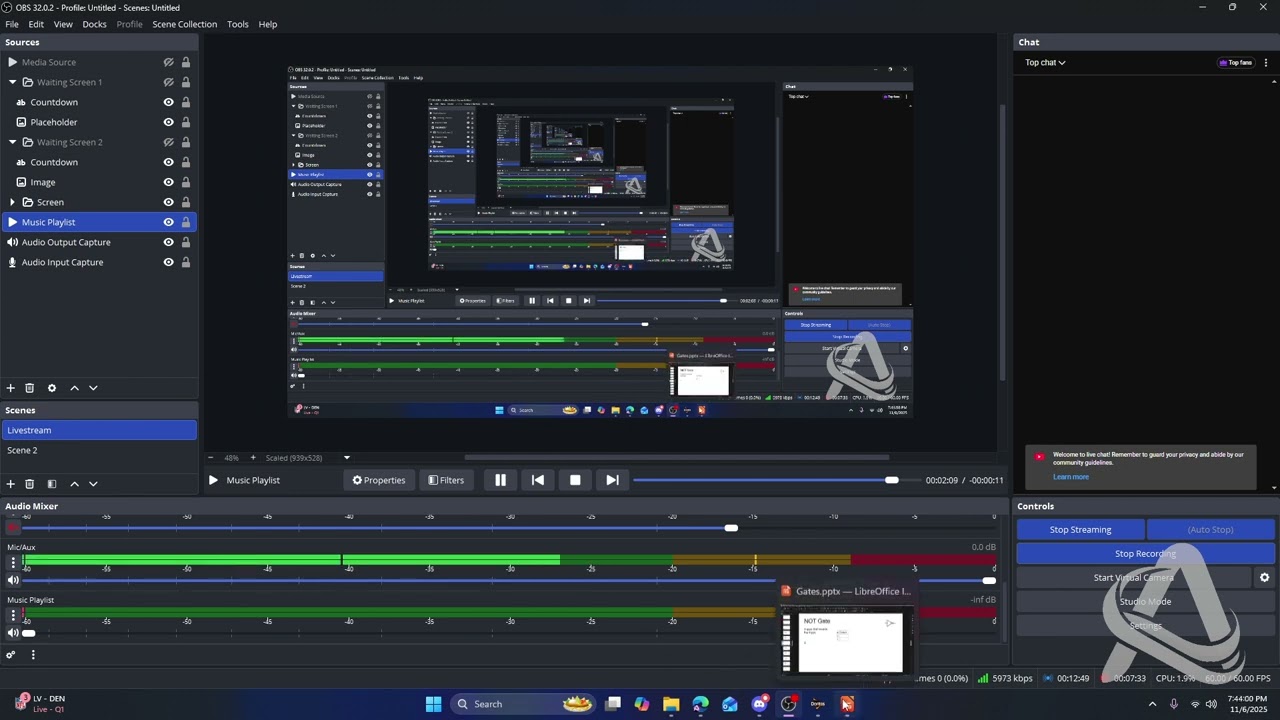Open the Help menu

268,24
